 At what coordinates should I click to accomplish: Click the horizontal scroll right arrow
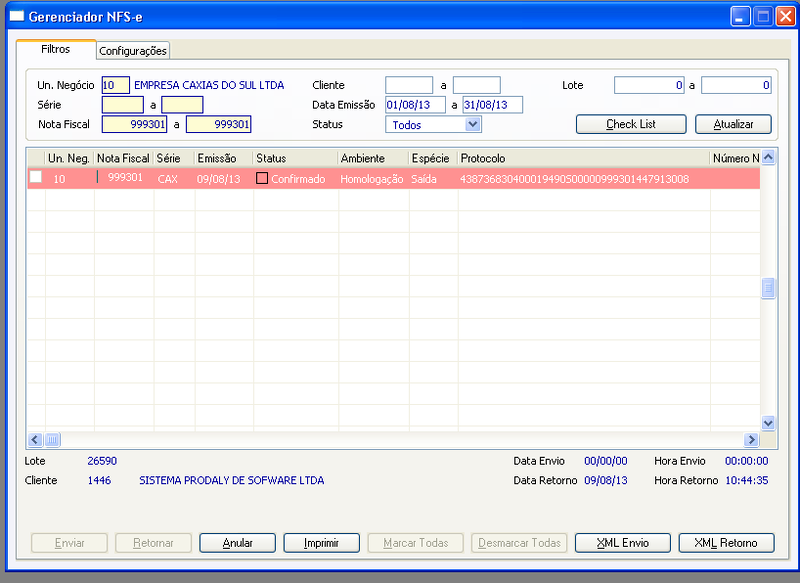click(x=751, y=439)
